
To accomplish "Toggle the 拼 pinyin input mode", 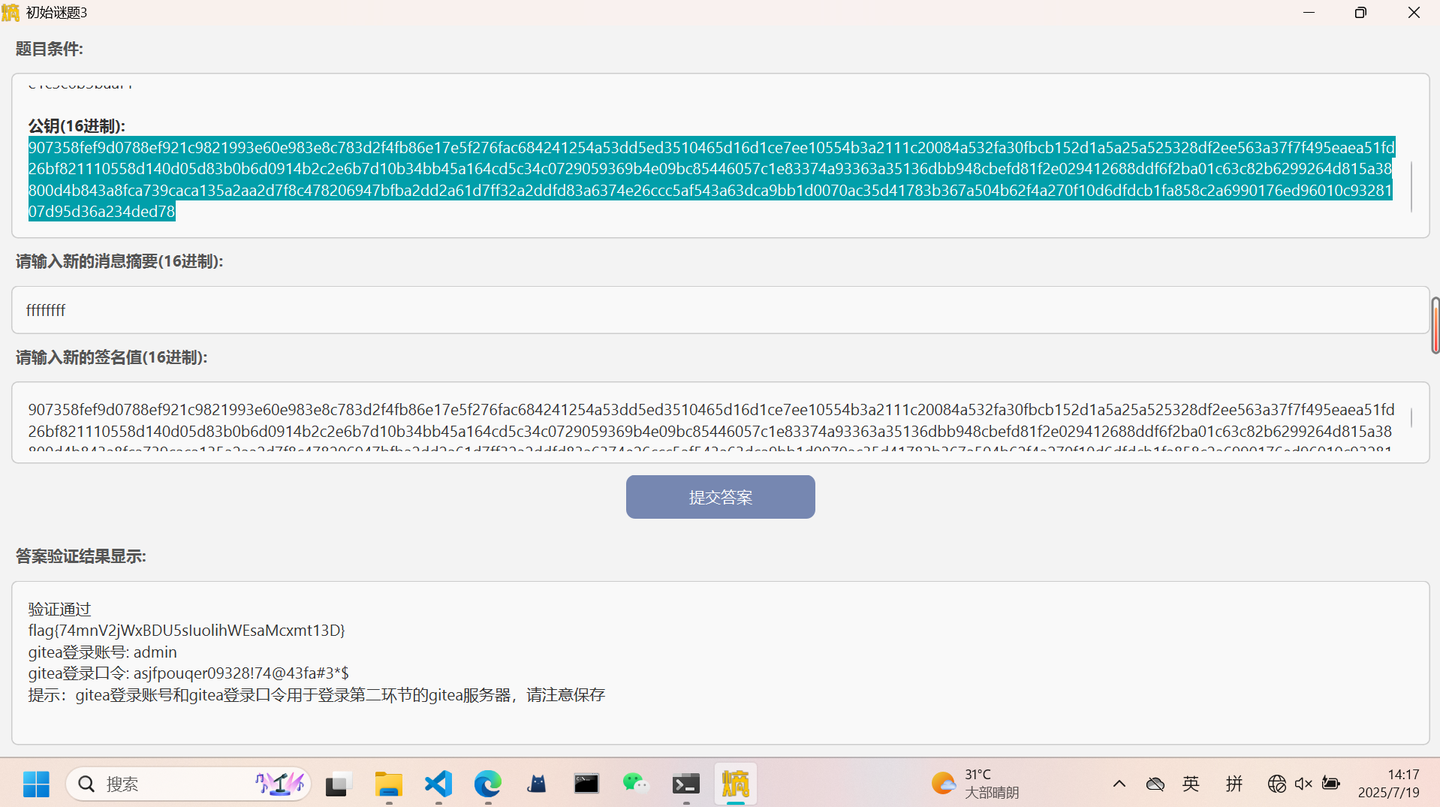I will tap(1234, 784).
